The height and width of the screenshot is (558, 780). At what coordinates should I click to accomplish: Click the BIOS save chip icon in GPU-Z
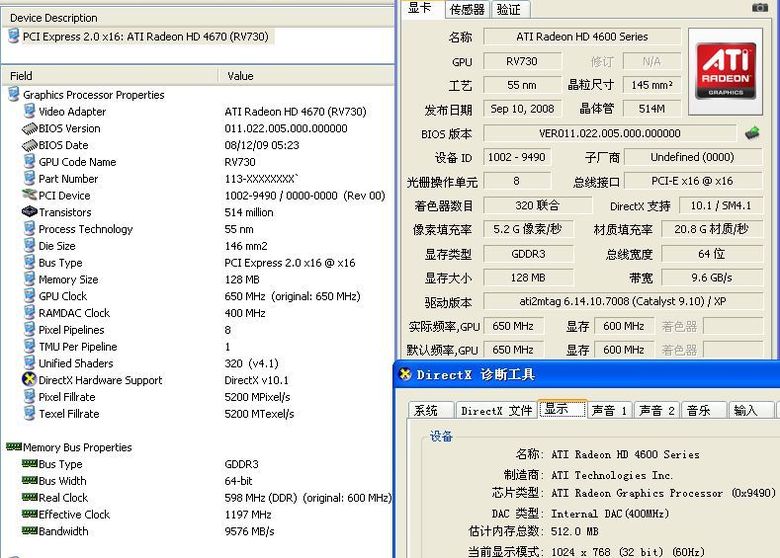click(752, 133)
